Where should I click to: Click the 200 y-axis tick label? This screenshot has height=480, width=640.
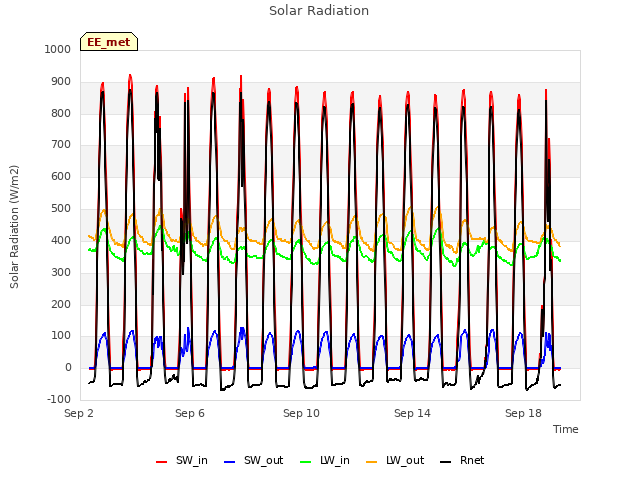[61, 304]
